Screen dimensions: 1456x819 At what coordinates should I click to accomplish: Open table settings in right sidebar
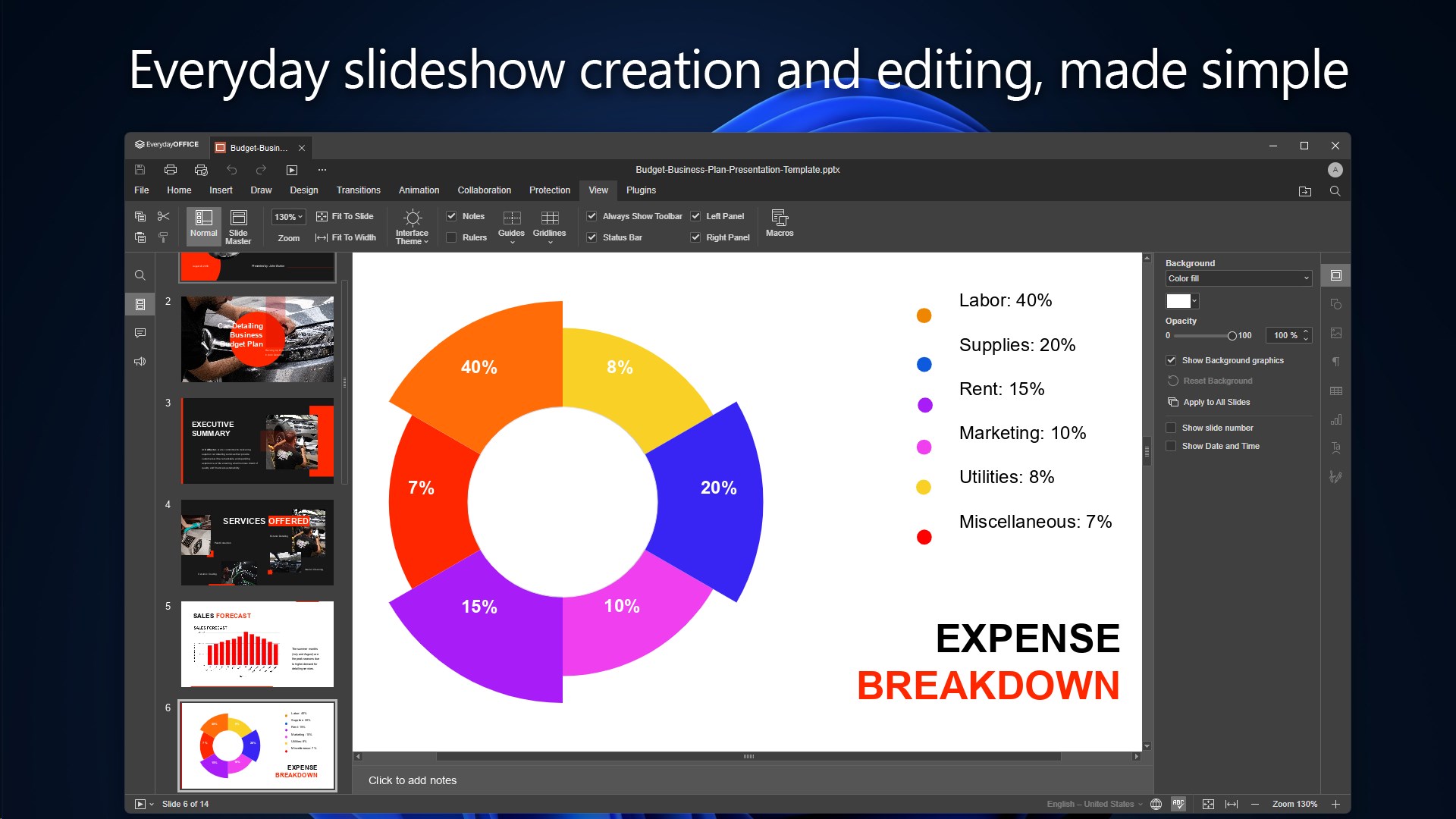click(x=1336, y=391)
